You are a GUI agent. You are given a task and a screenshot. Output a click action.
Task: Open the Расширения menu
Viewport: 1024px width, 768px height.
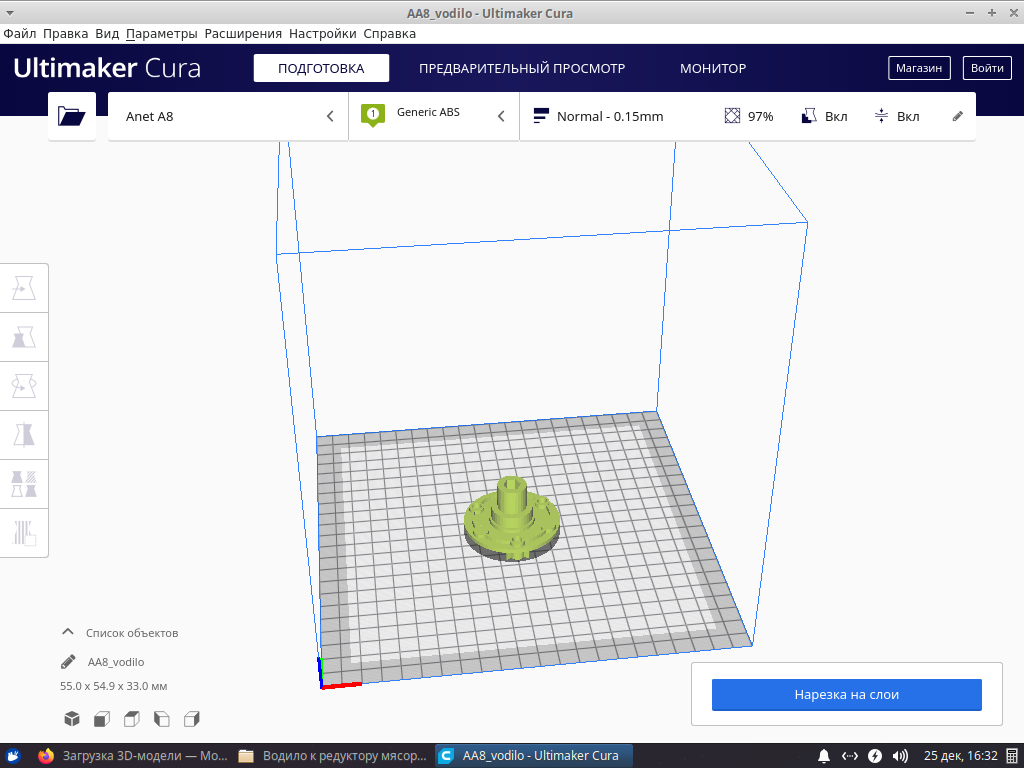pos(243,33)
